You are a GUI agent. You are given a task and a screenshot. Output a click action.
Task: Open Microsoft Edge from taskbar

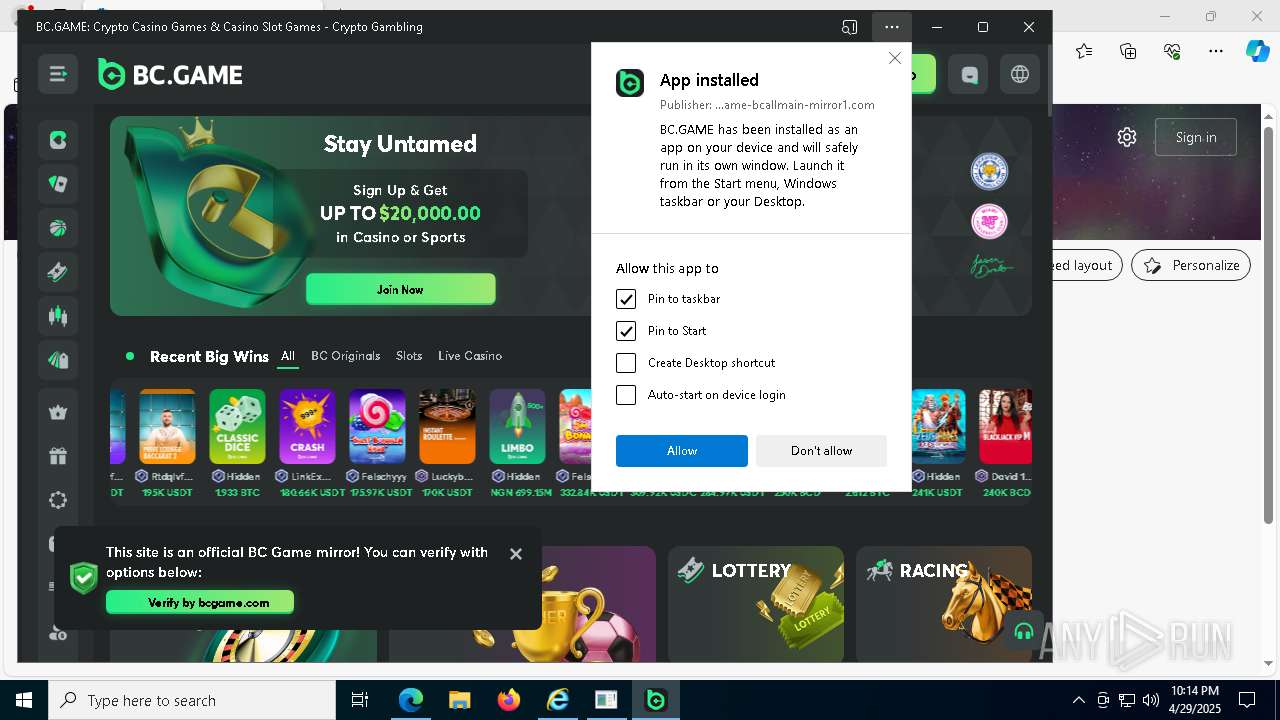pyautogui.click(x=411, y=700)
